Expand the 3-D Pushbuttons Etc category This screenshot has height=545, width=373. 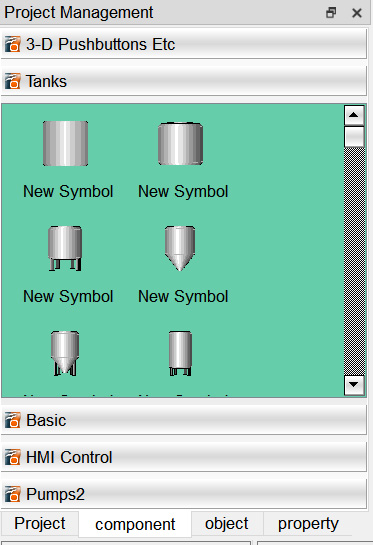184,44
